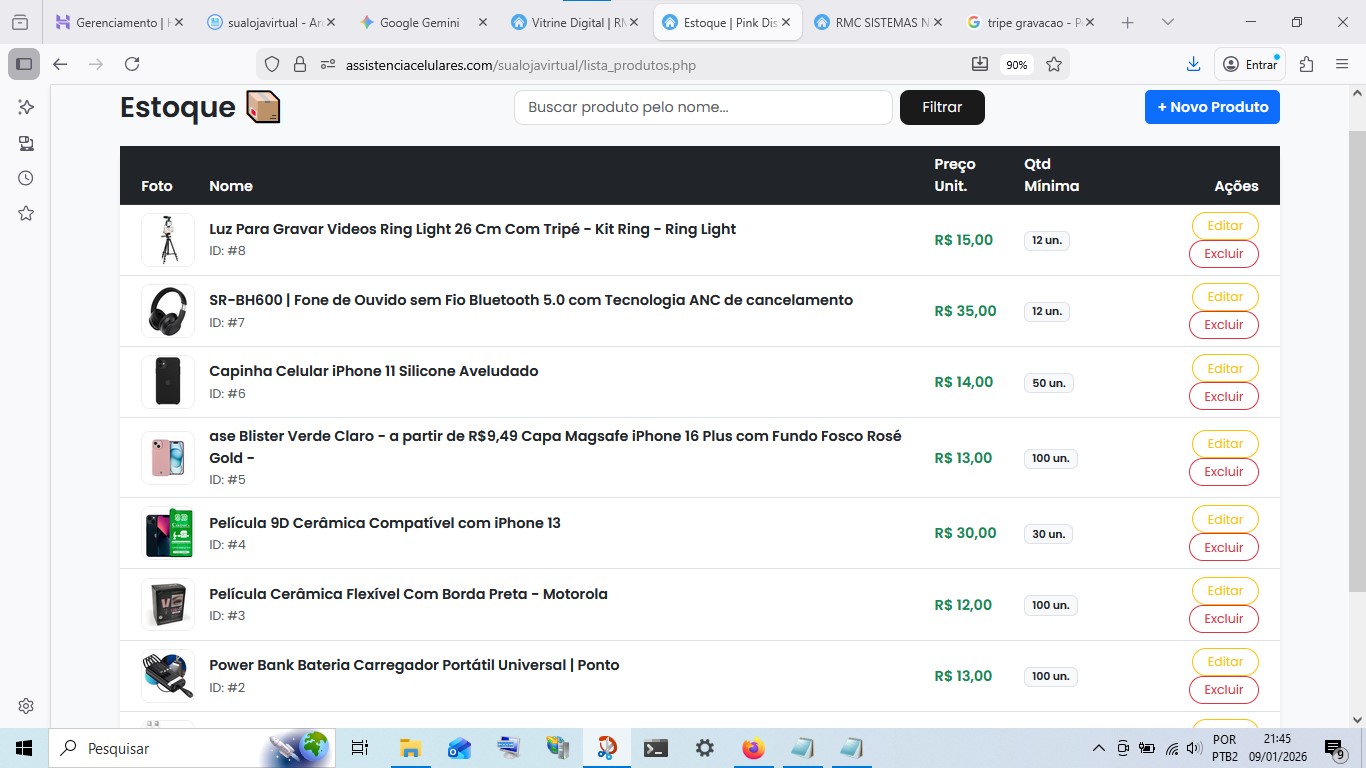Expand the list all tabs dropdown
The image size is (1366, 768).
pyautogui.click(x=1167, y=22)
